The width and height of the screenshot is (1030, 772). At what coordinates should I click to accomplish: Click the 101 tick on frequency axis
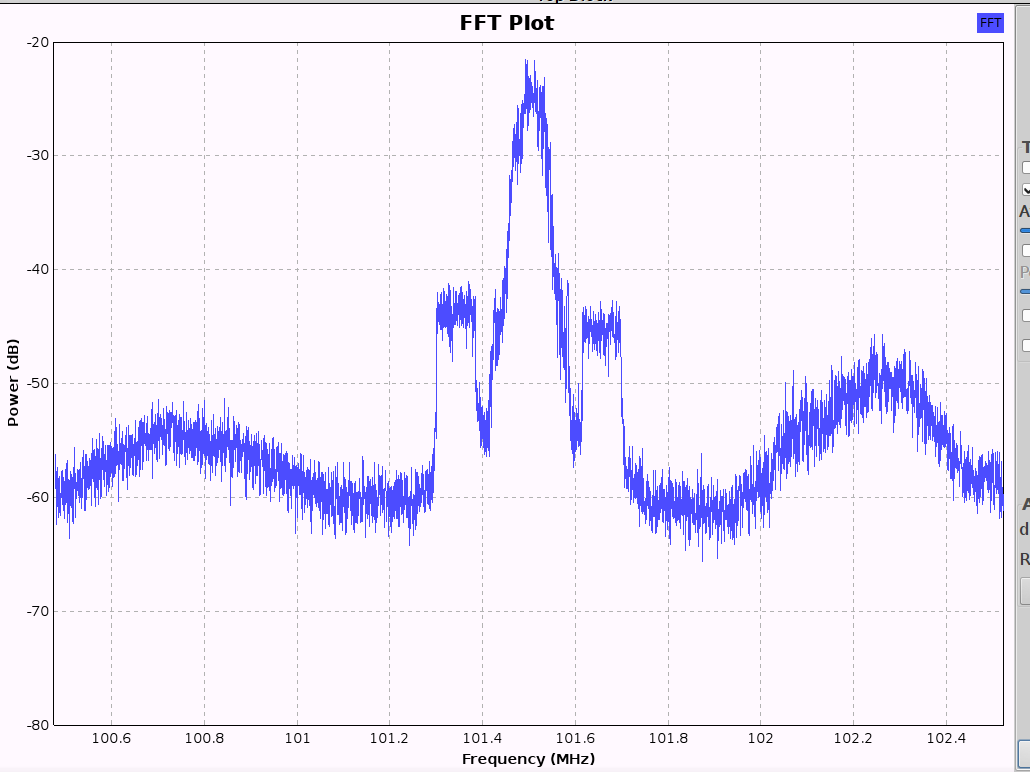point(296,739)
